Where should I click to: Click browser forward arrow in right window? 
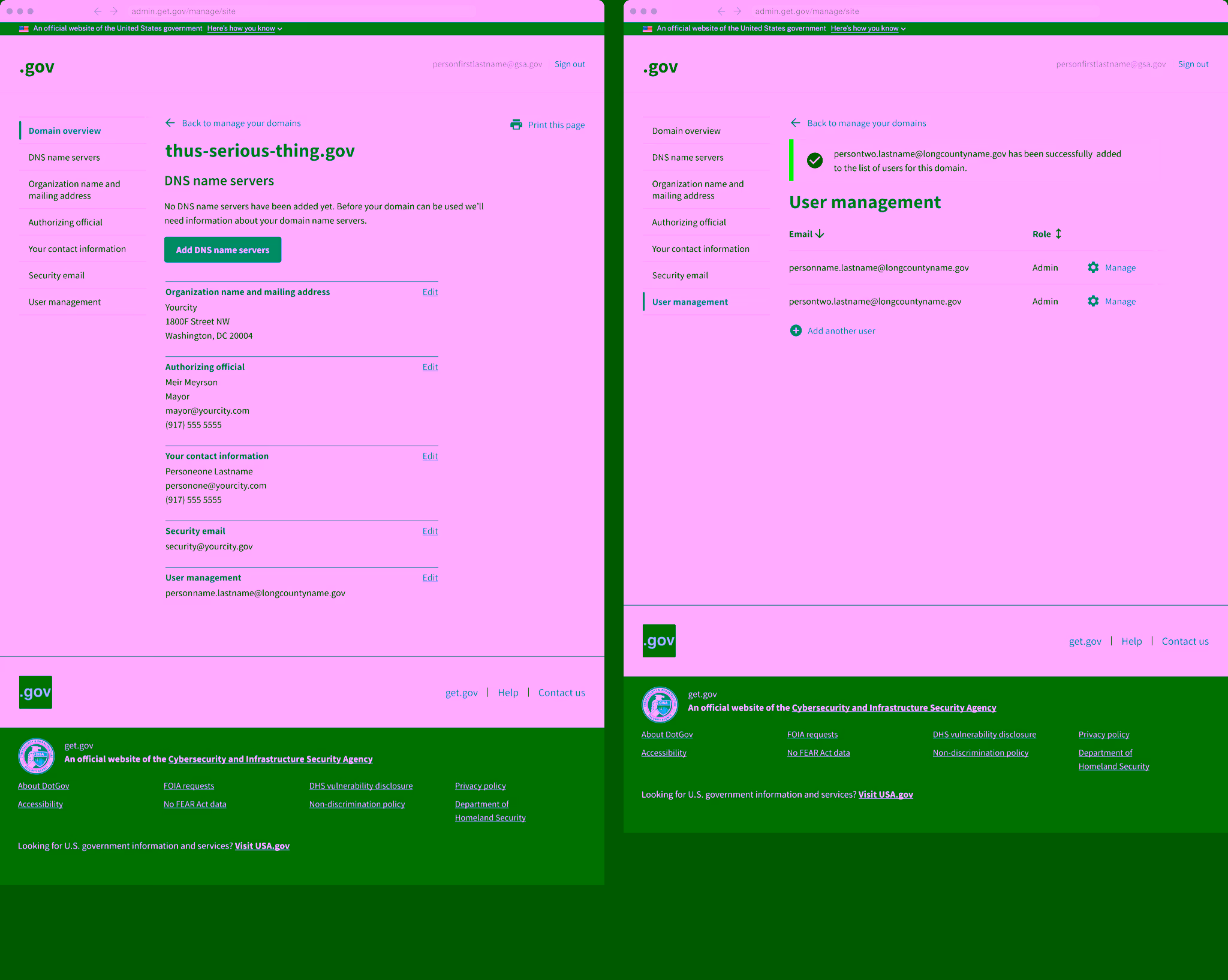738,11
